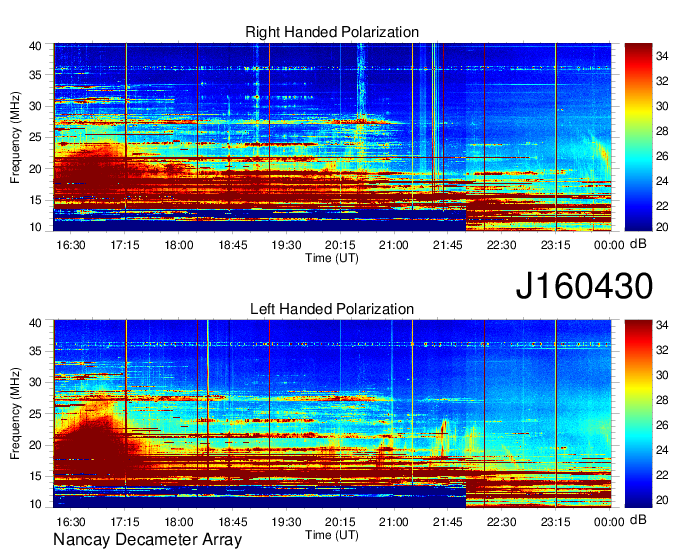The height and width of the screenshot is (552, 680).
Task: Click the 16:30 time tick under Left Handed plot
Action: [x=71, y=522]
